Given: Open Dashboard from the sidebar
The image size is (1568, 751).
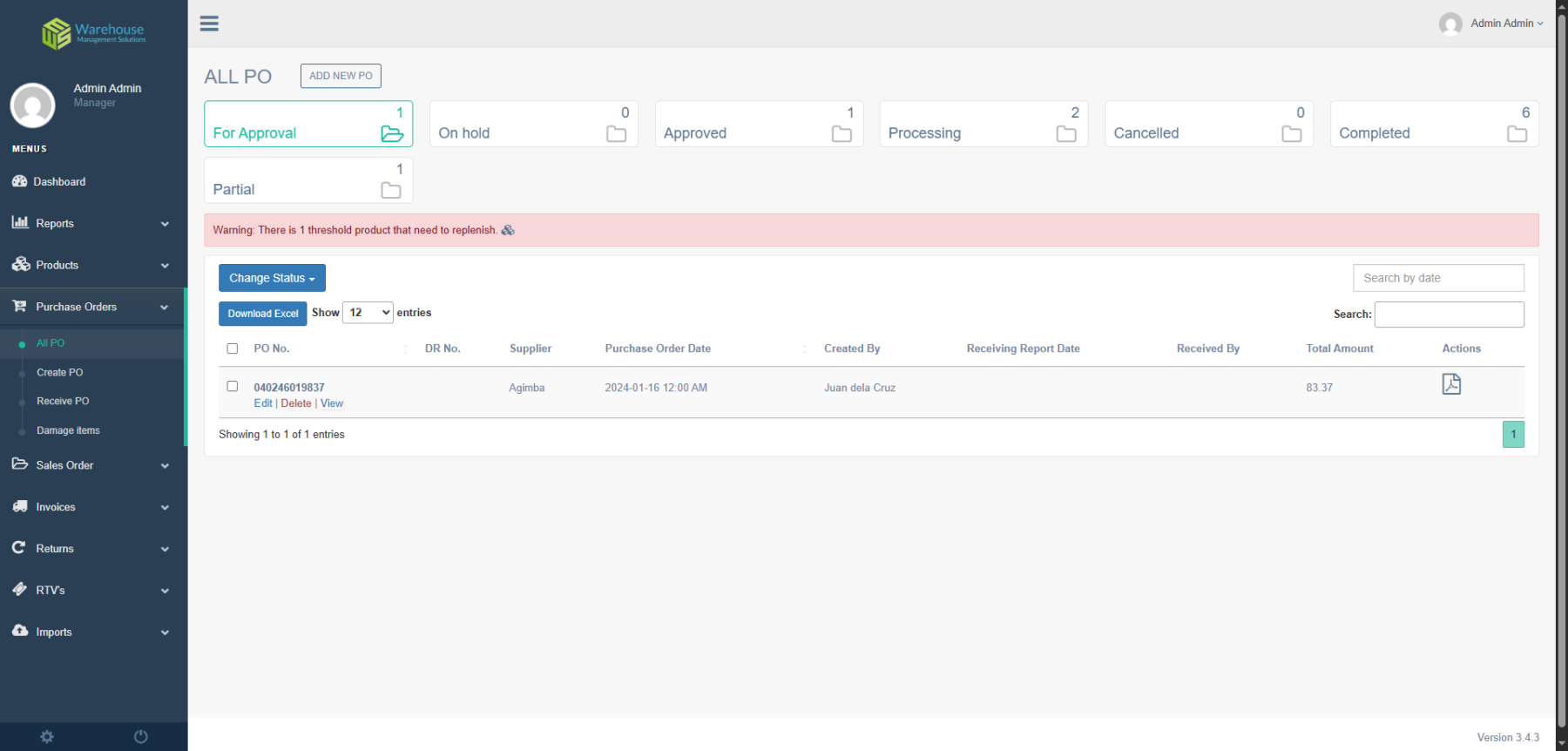Looking at the screenshot, I should (x=59, y=182).
